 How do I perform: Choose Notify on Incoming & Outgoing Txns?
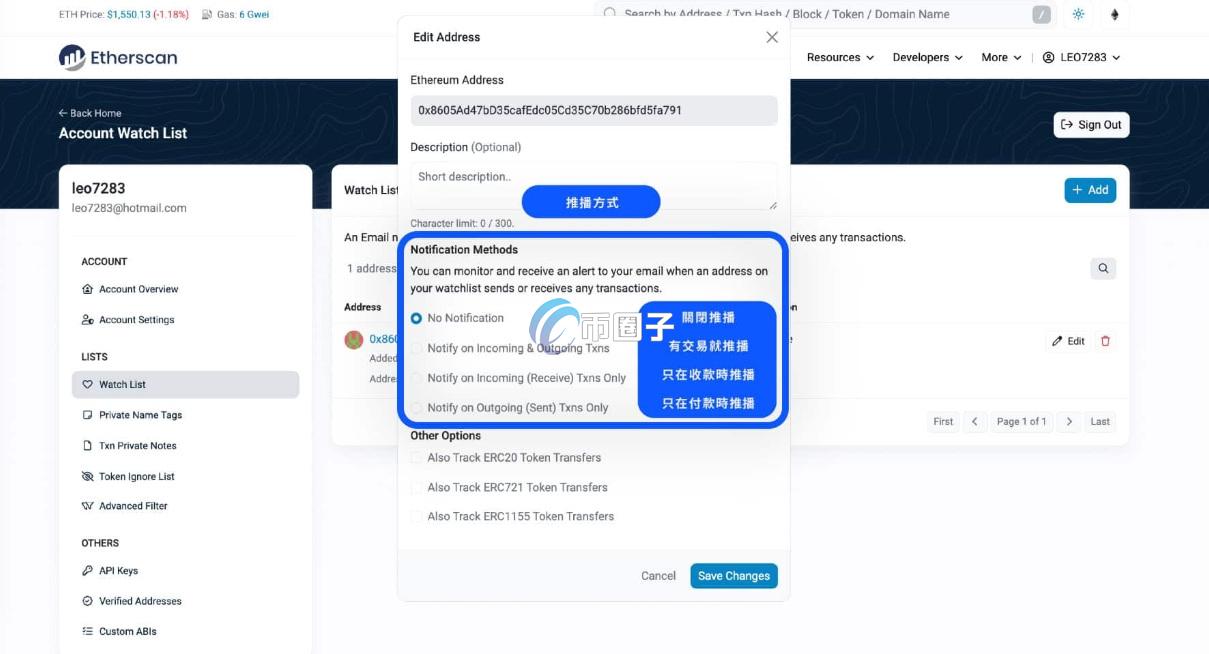tap(417, 347)
